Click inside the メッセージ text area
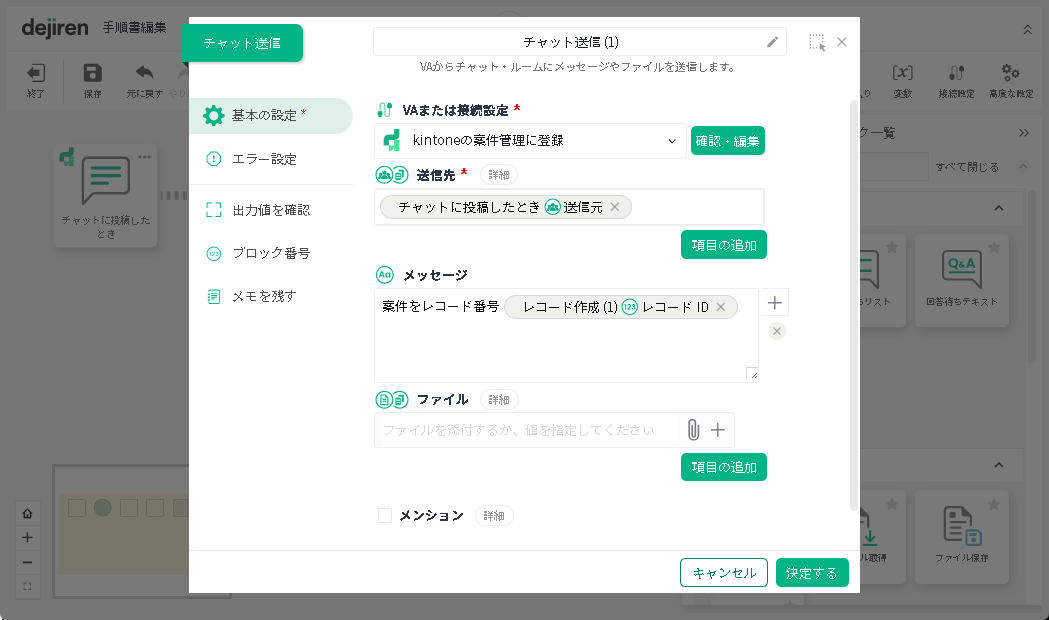The width and height of the screenshot is (1049, 620). pos(560,350)
